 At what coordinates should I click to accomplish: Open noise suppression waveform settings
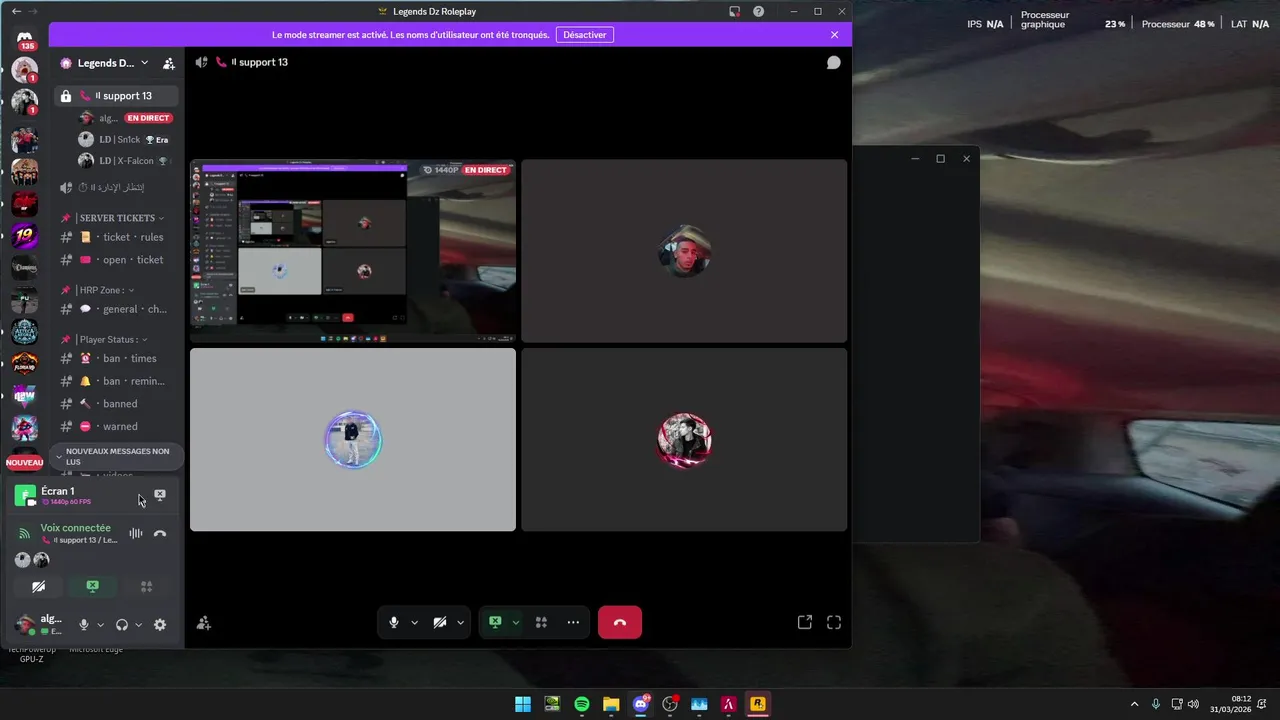(x=136, y=534)
